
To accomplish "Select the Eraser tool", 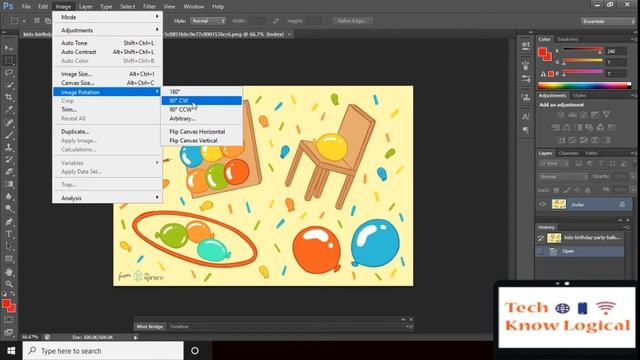I will 9,171.
